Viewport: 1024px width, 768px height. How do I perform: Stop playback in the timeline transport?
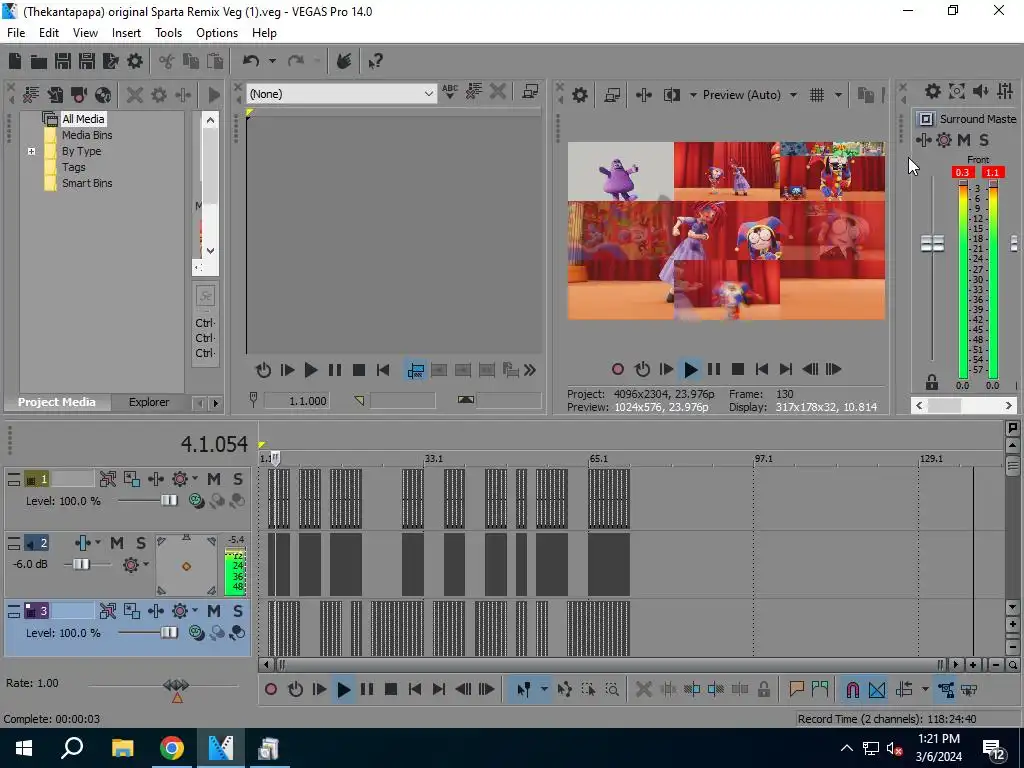pyautogui.click(x=391, y=690)
